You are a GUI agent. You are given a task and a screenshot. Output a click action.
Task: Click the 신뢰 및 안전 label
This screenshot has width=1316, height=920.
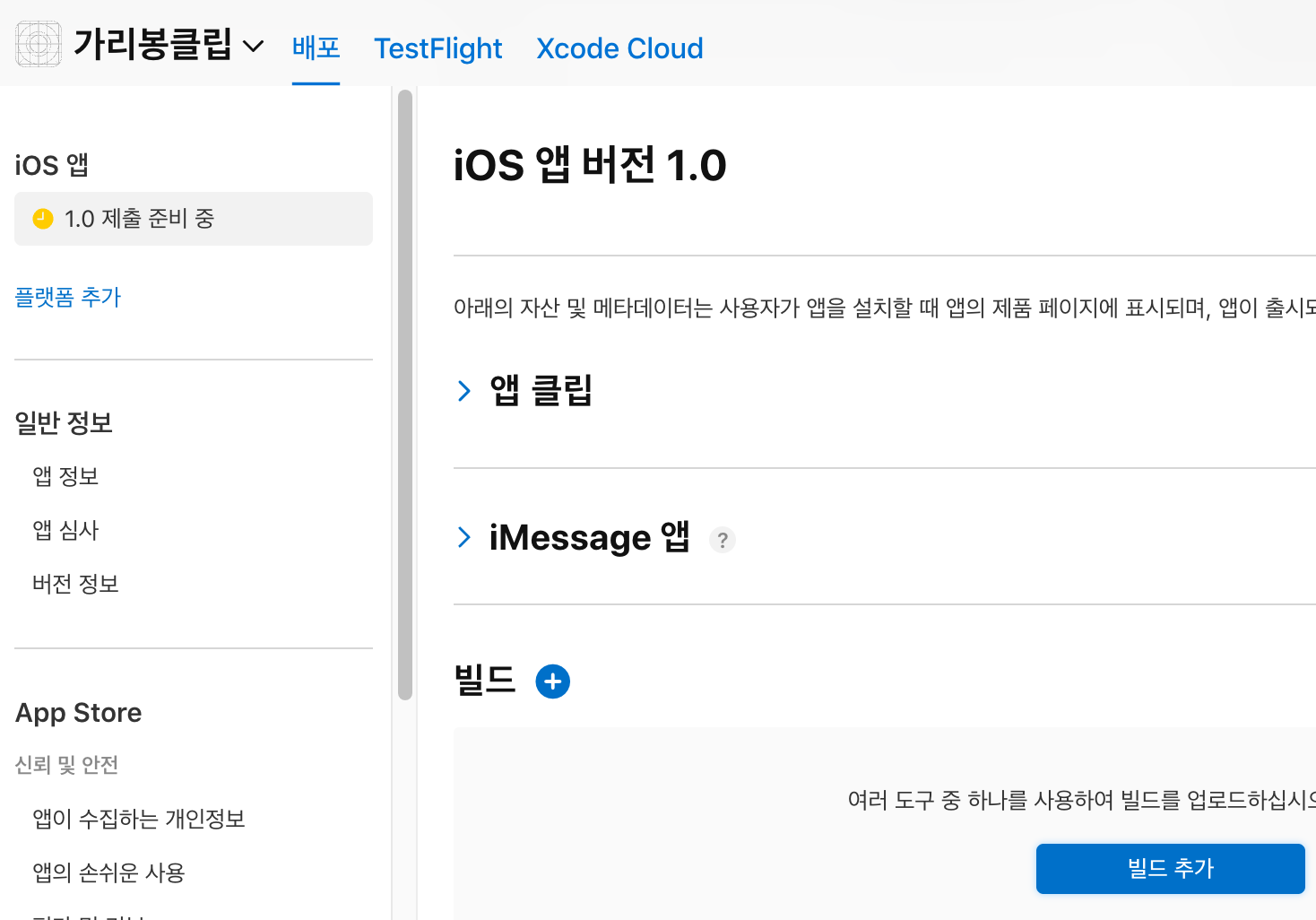67,765
